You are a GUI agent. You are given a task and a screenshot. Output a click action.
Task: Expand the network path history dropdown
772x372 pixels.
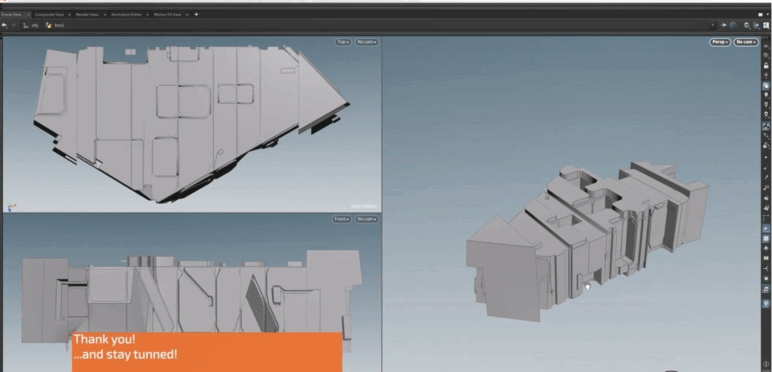(712, 25)
